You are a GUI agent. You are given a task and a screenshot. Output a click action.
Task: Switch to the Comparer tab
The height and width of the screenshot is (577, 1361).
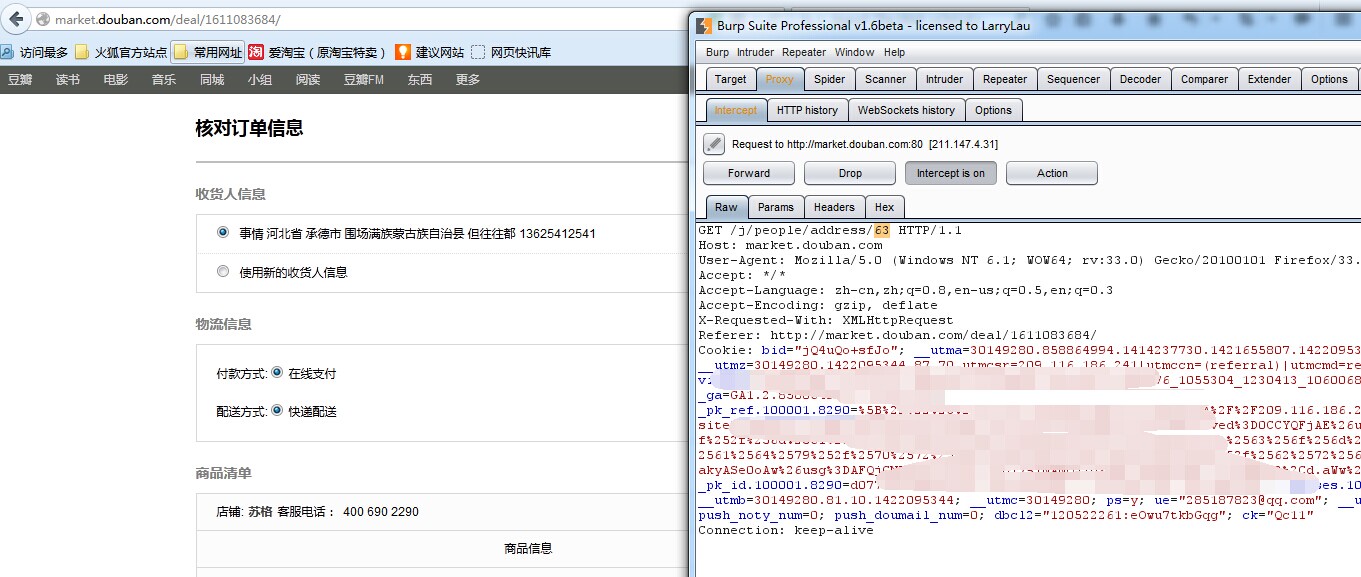point(1204,79)
